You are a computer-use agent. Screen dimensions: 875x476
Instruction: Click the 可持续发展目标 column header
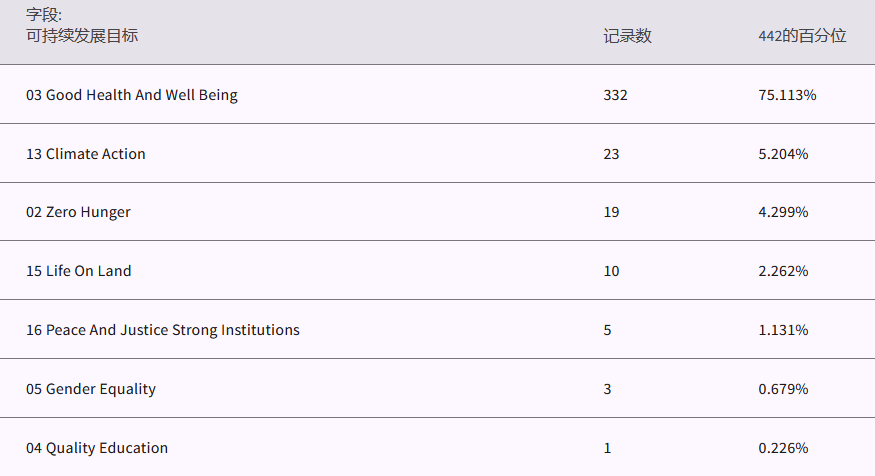tap(82, 36)
